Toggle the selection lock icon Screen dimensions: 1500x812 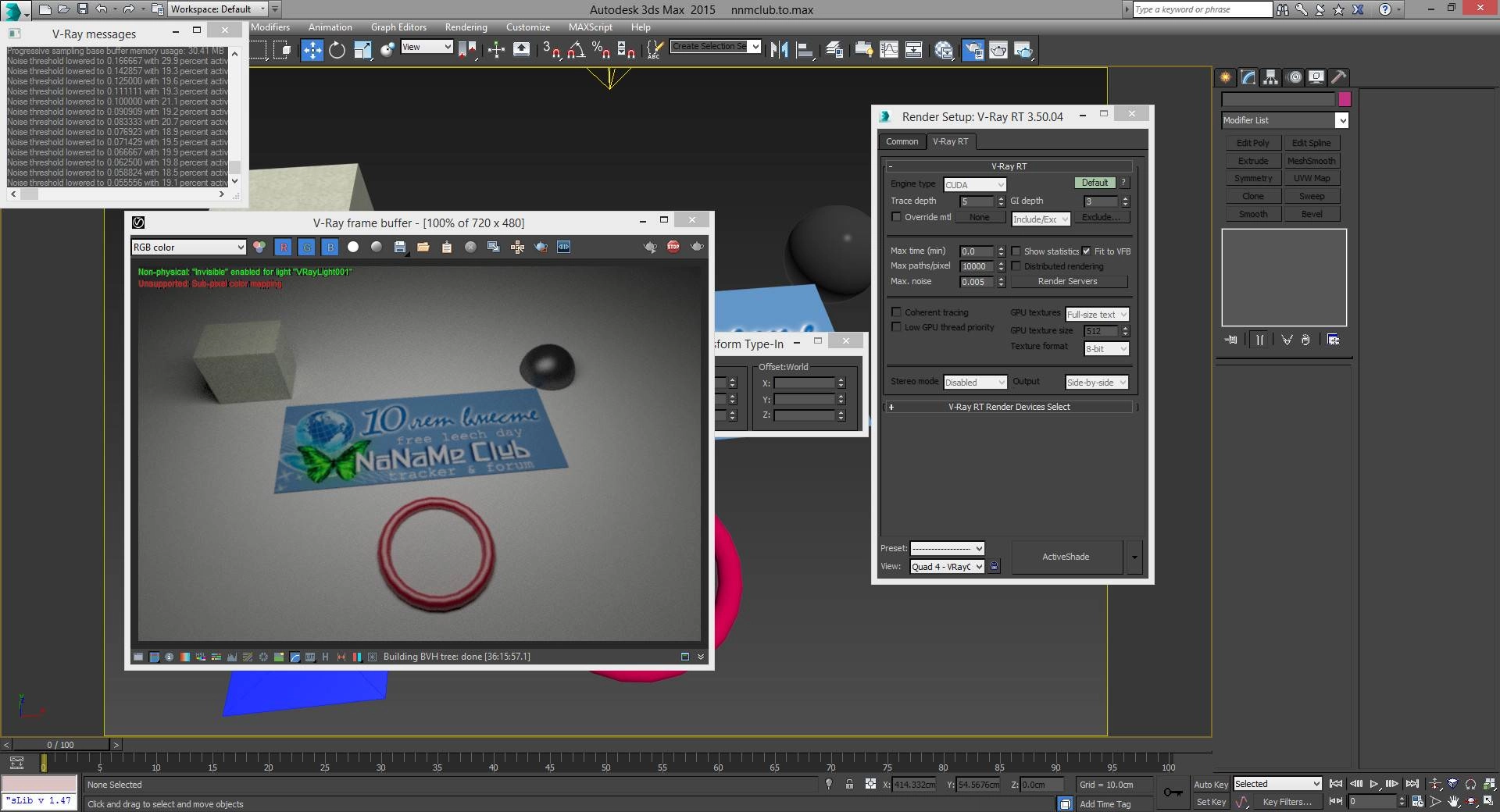[x=849, y=784]
